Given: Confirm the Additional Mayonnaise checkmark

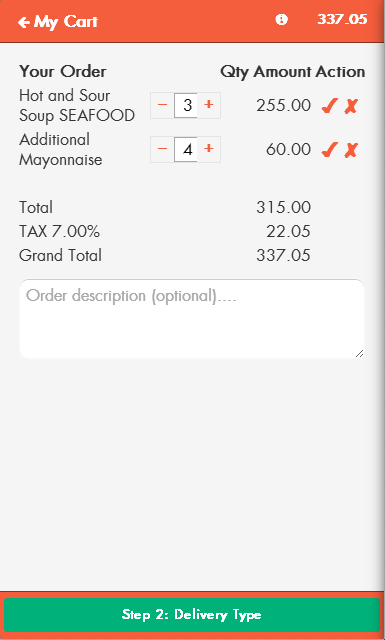Looking at the screenshot, I should pyautogui.click(x=329, y=150).
